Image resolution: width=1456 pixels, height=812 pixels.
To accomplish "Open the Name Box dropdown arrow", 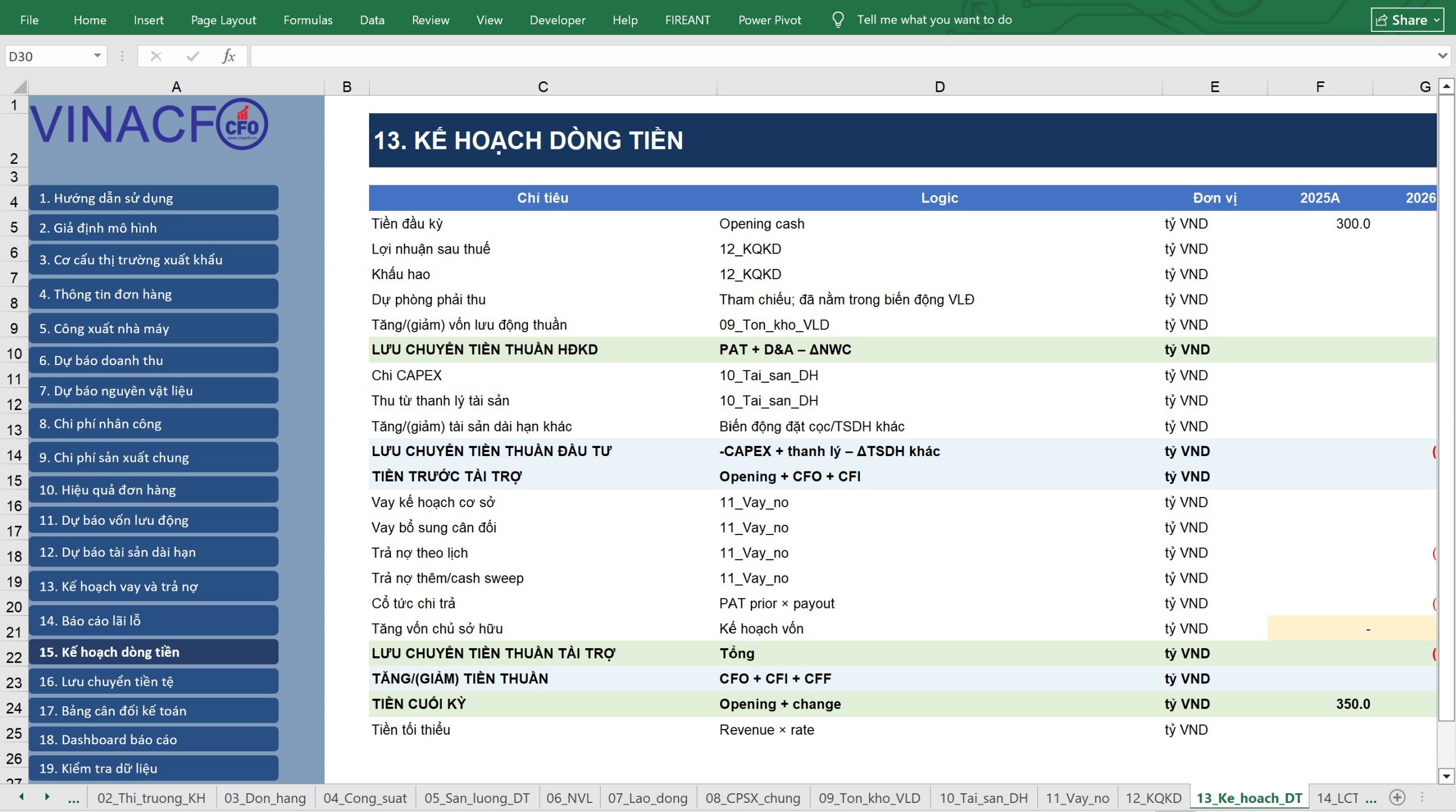I will (x=97, y=56).
